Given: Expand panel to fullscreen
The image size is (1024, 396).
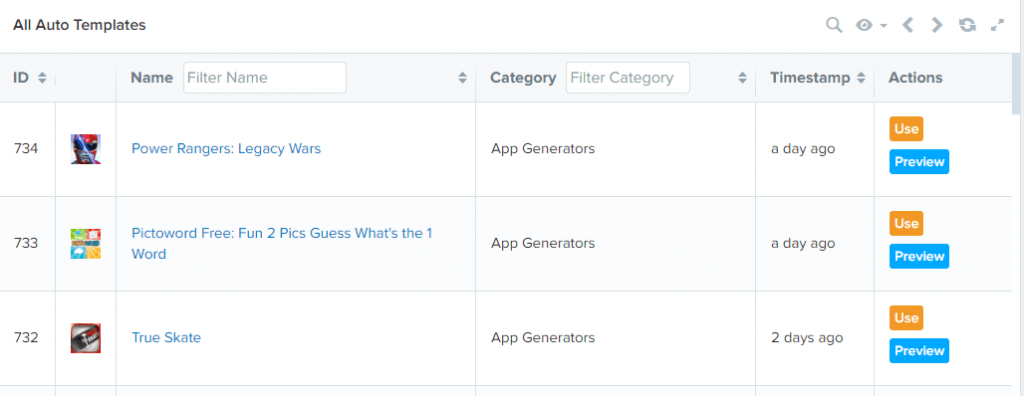Looking at the screenshot, I should tap(997, 25).
